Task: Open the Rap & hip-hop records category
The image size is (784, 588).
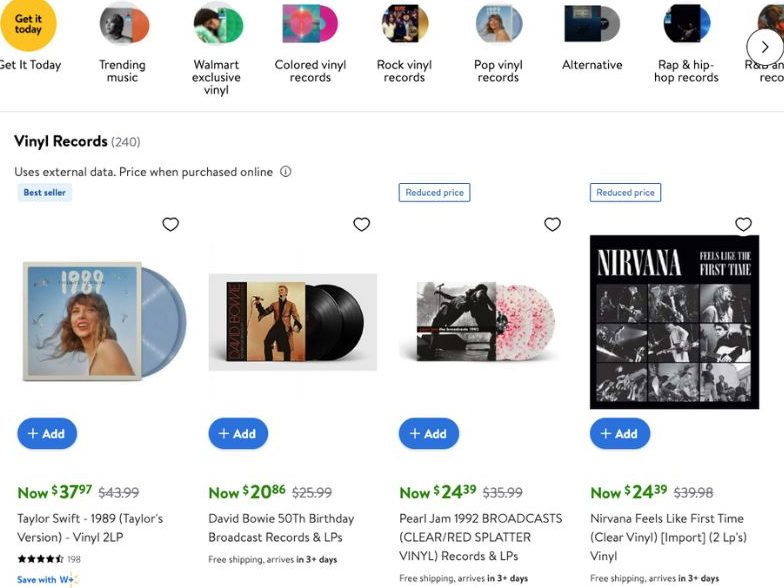Action: coord(686,24)
